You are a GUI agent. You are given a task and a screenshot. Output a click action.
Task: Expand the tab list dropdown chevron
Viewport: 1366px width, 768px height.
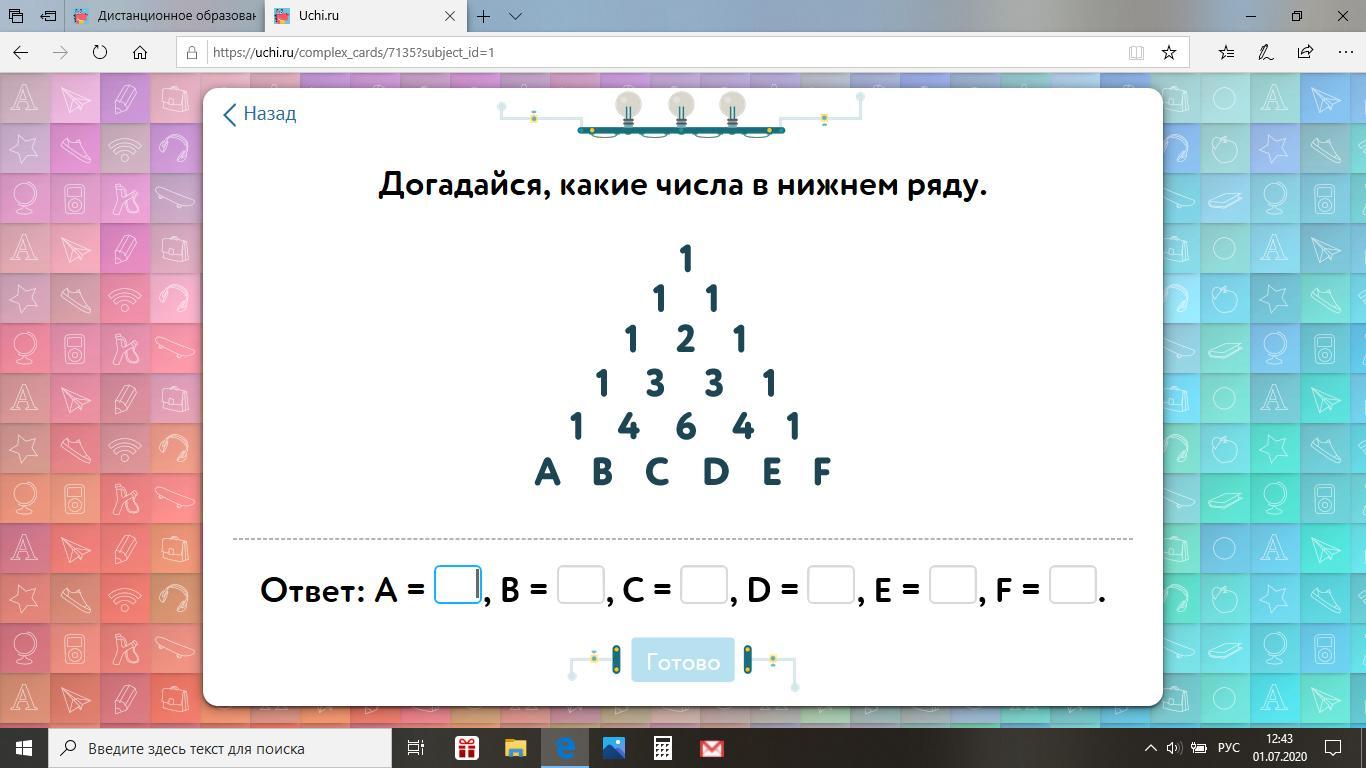515,16
